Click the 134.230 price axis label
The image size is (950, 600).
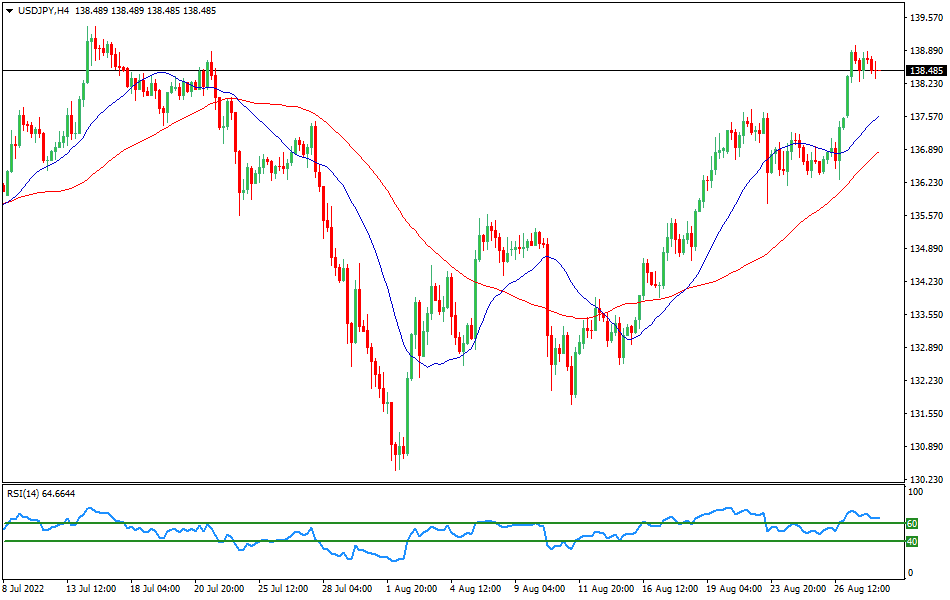tap(927, 282)
